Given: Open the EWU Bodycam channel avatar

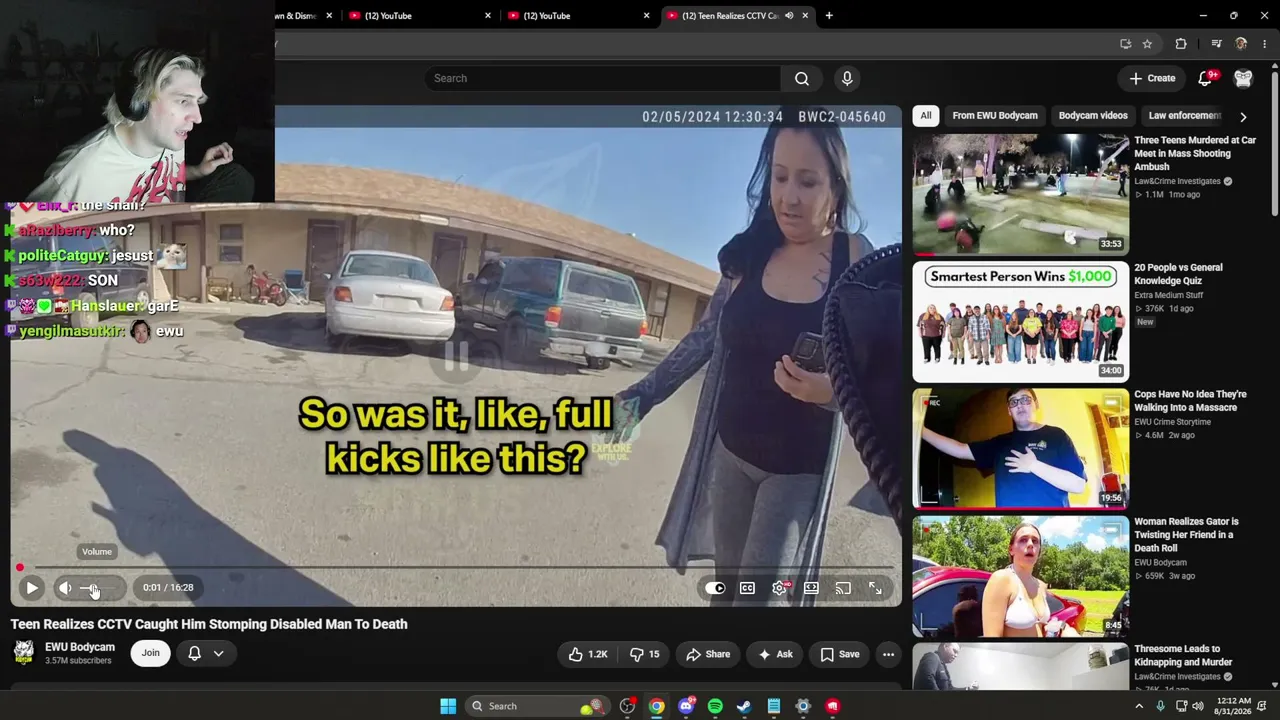Looking at the screenshot, I should (23, 653).
